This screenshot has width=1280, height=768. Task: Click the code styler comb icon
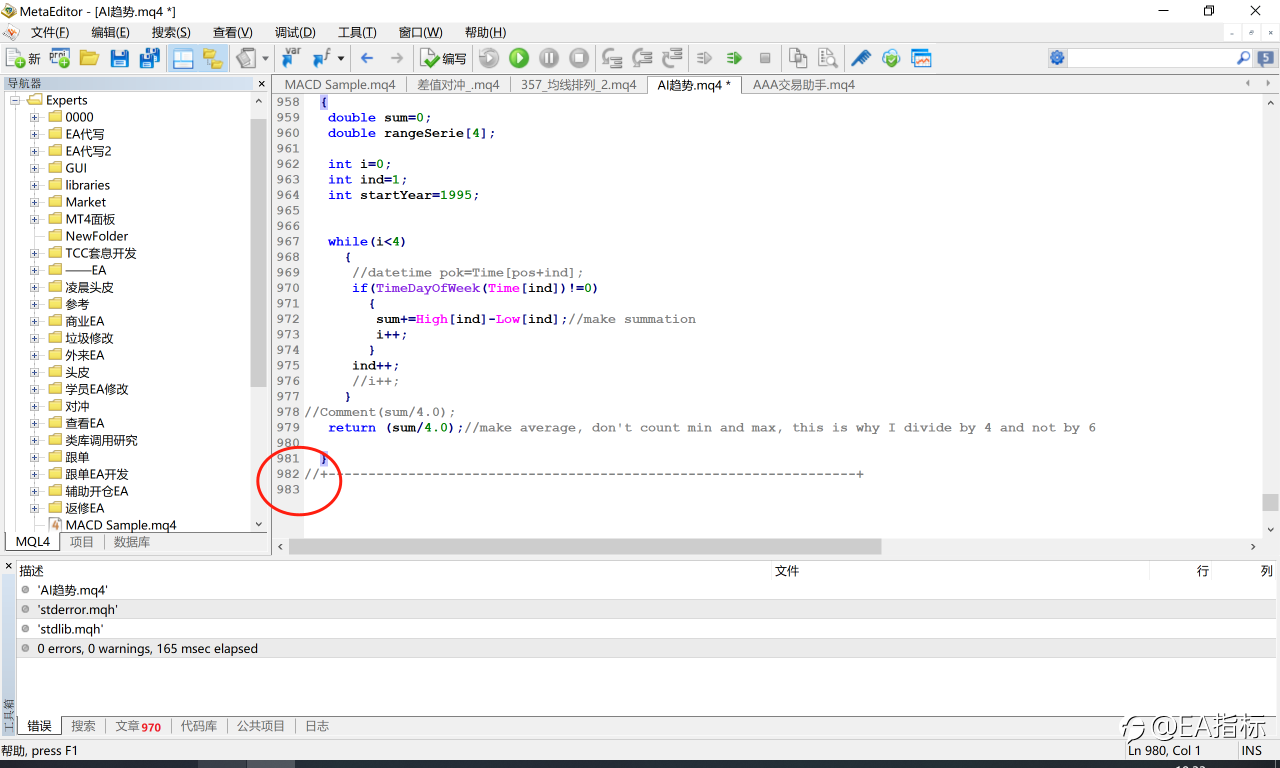(861, 59)
